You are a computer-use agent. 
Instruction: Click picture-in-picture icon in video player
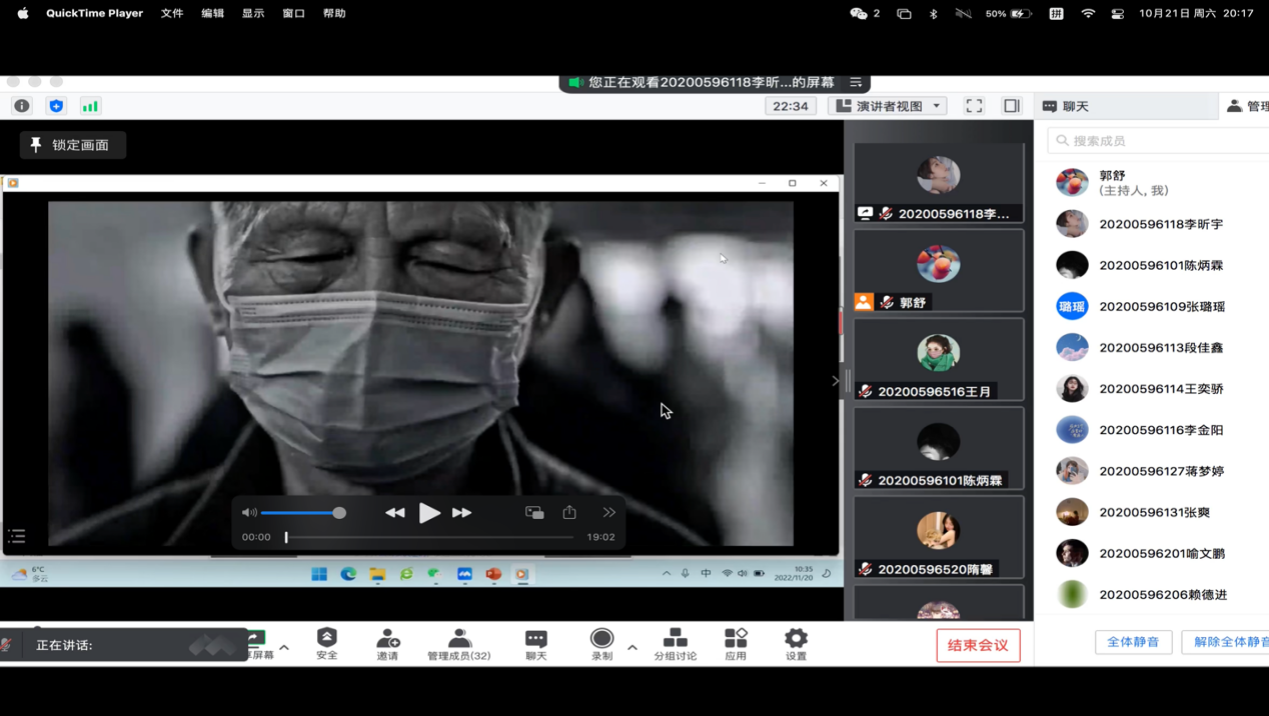pos(535,512)
